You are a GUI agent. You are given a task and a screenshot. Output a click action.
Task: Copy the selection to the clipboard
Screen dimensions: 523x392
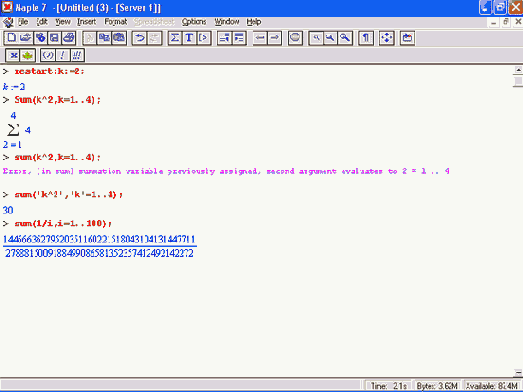pos(104,38)
